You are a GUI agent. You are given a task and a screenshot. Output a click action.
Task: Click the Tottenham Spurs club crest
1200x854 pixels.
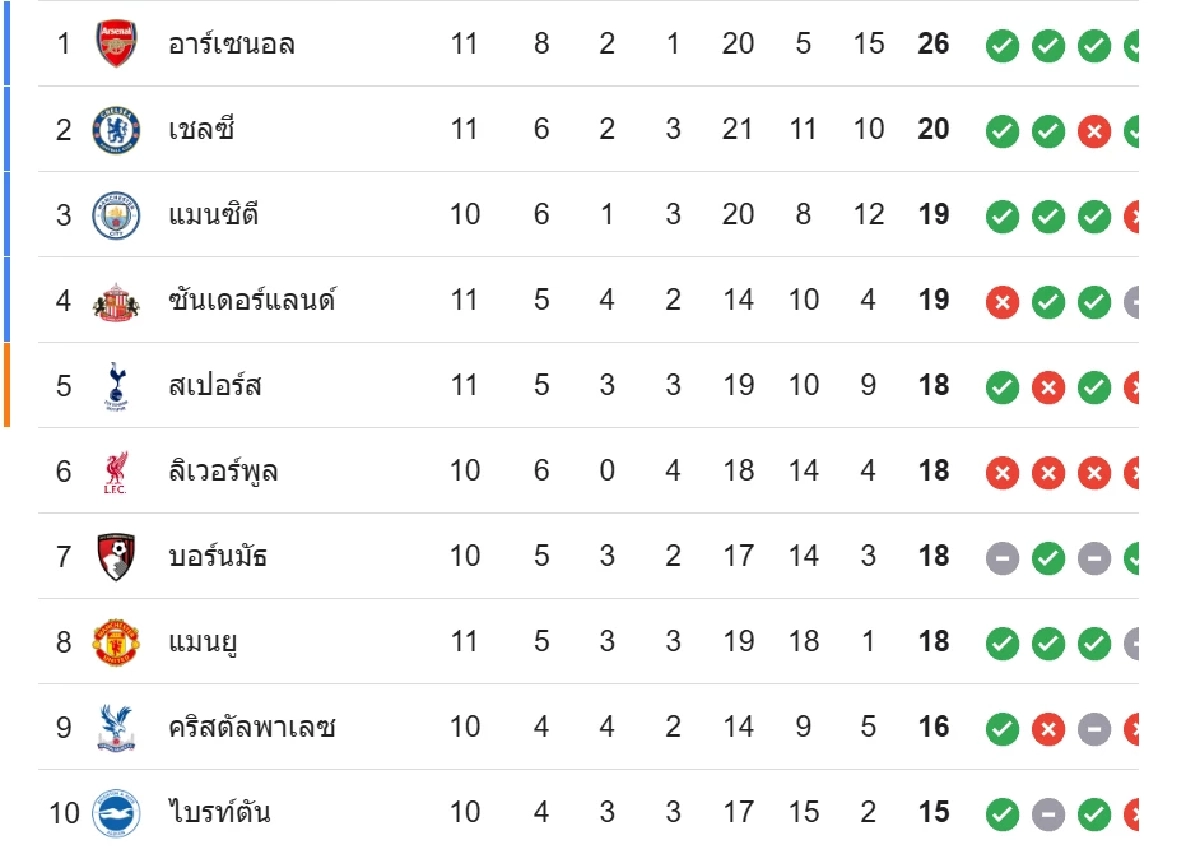(x=116, y=386)
